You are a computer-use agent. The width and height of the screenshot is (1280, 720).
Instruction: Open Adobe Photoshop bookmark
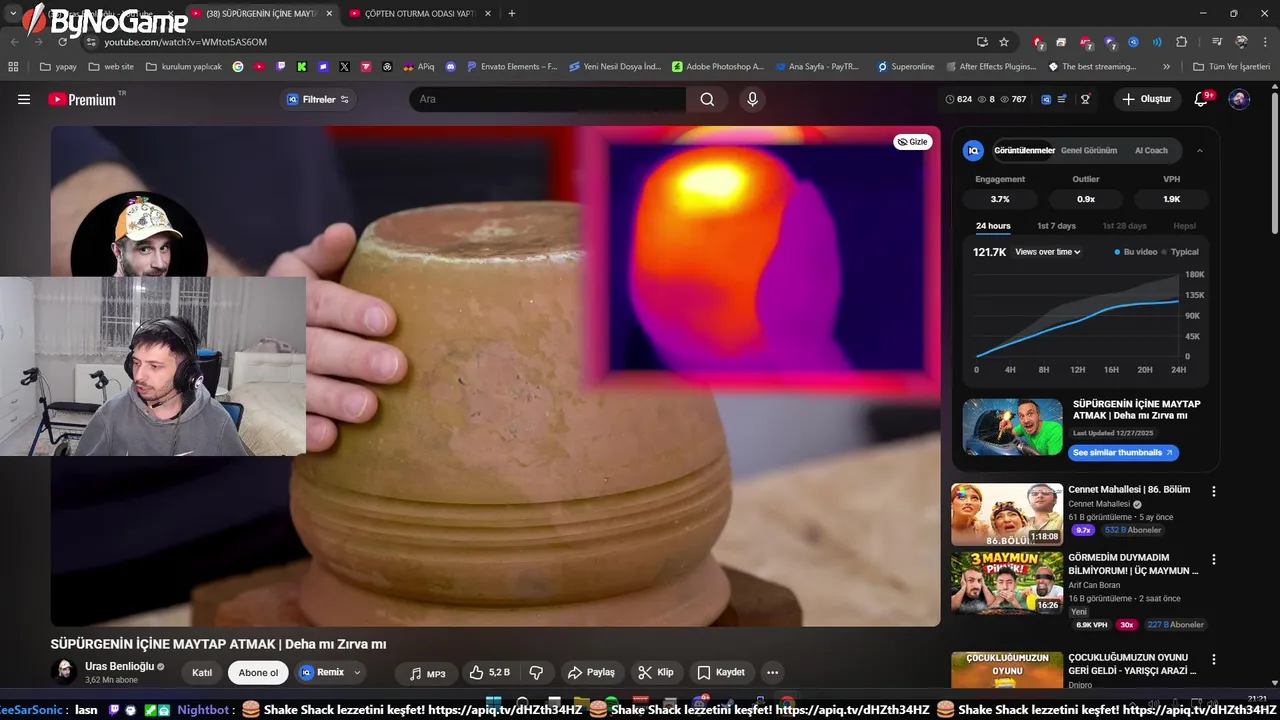(718, 67)
